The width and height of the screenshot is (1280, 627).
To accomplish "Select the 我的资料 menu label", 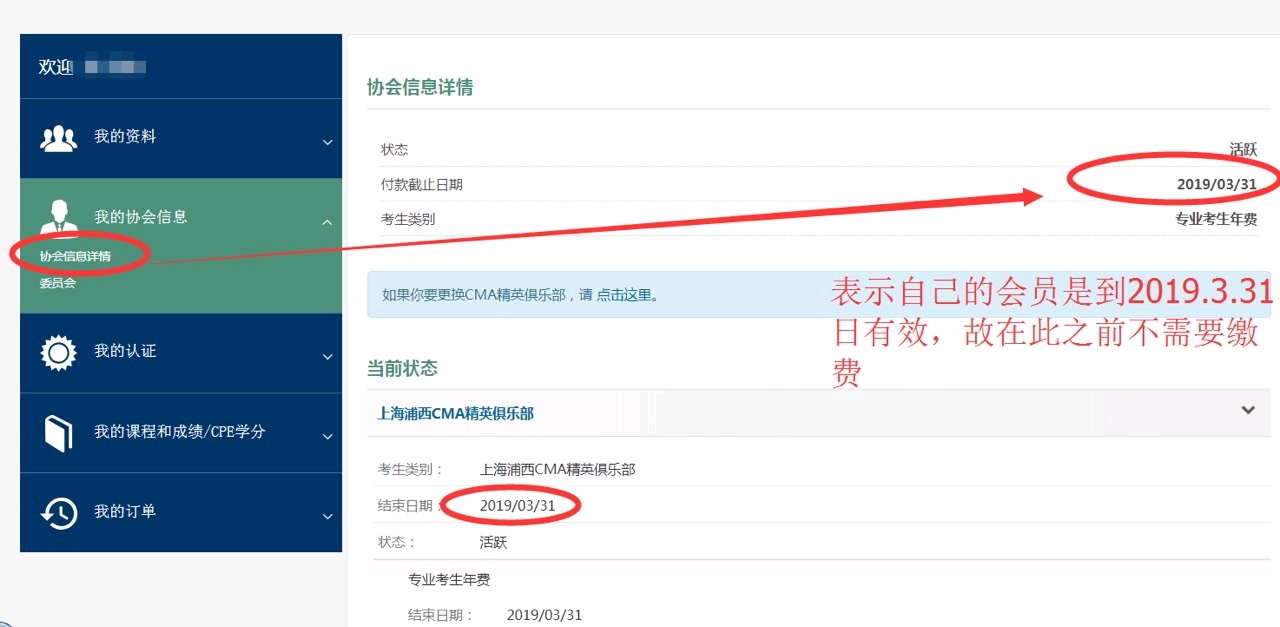I will click(125, 137).
